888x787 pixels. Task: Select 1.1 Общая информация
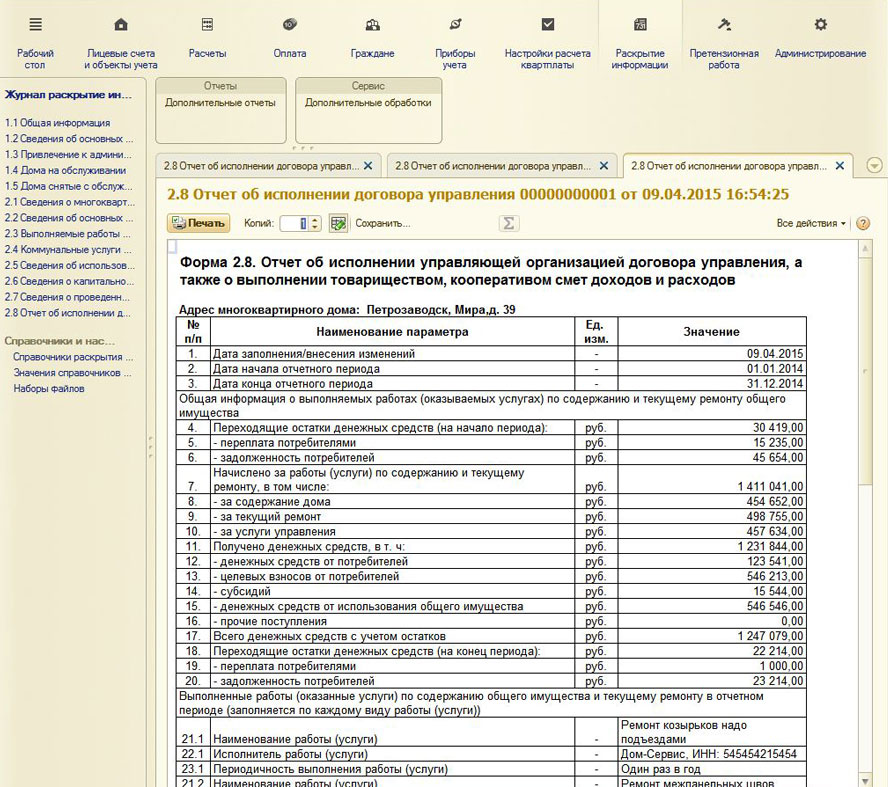coord(57,123)
